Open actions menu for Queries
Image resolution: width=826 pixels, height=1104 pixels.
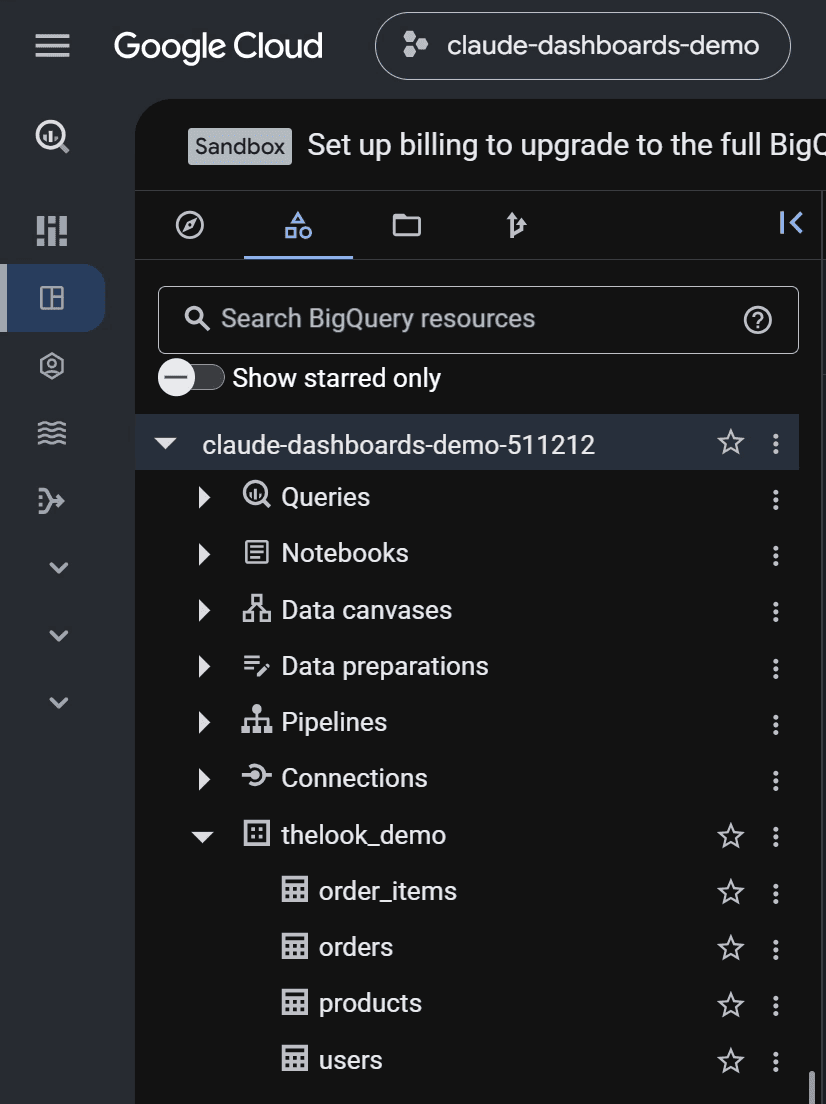pos(775,499)
